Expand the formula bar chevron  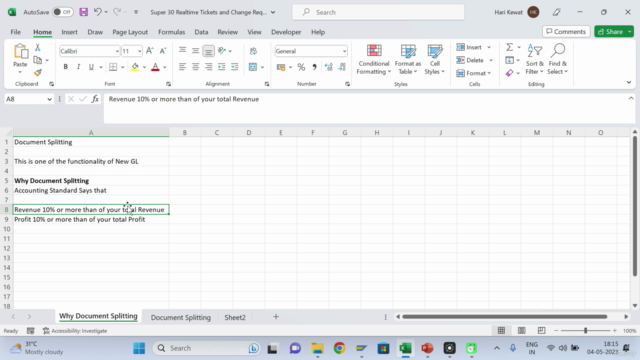coord(631,98)
